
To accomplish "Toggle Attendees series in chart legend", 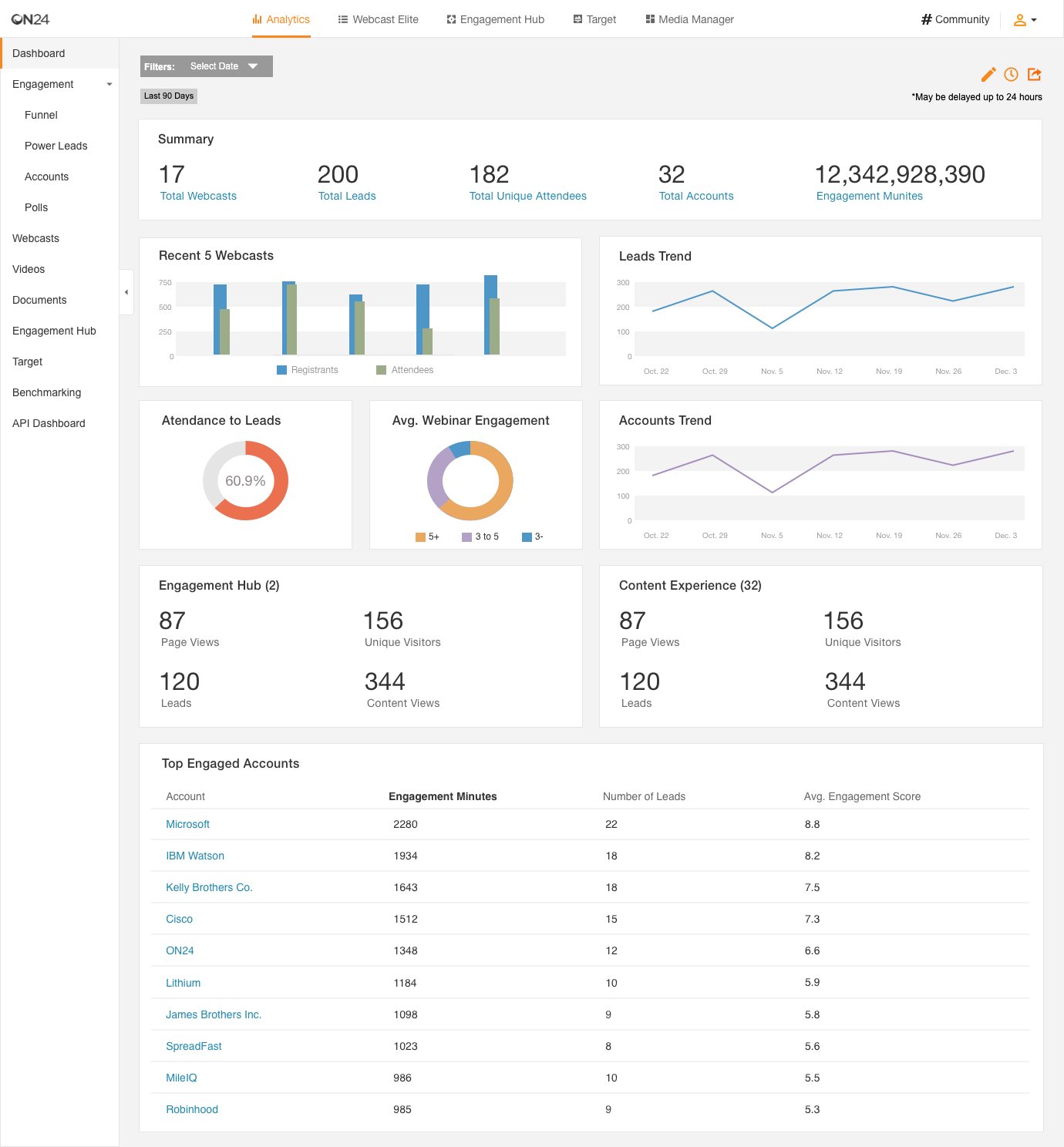I will point(405,370).
